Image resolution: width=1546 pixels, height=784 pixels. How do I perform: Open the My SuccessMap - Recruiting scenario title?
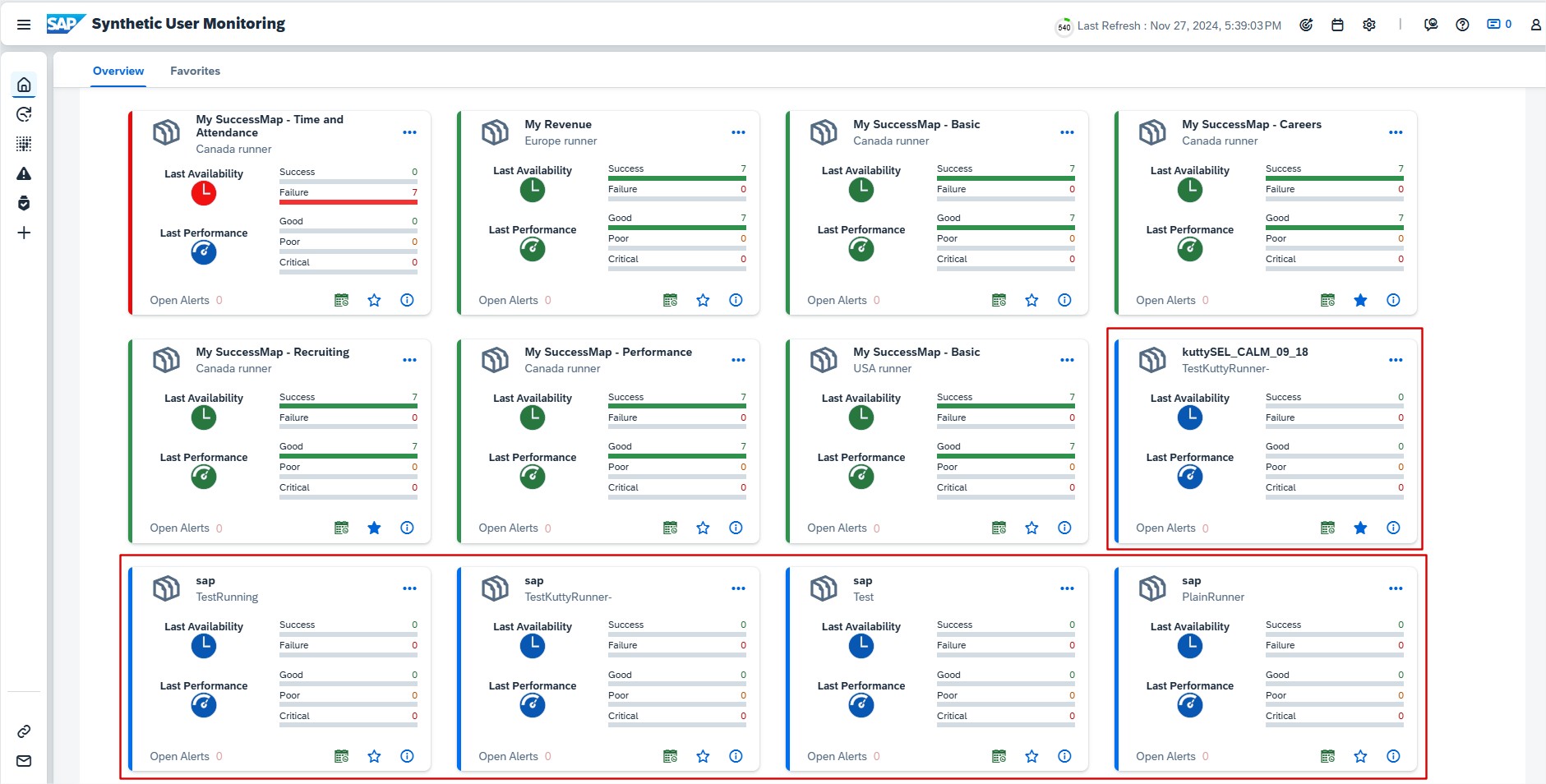(272, 352)
